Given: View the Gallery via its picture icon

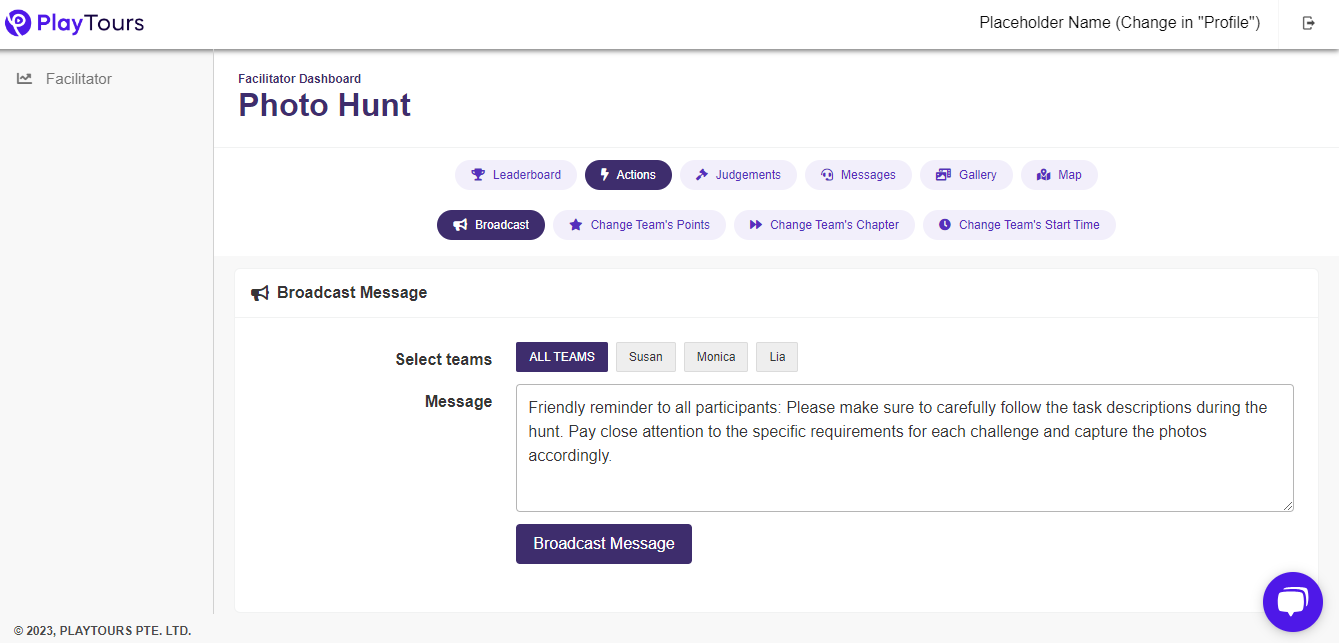Looking at the screenshot, I should click(x=941, y=175).
